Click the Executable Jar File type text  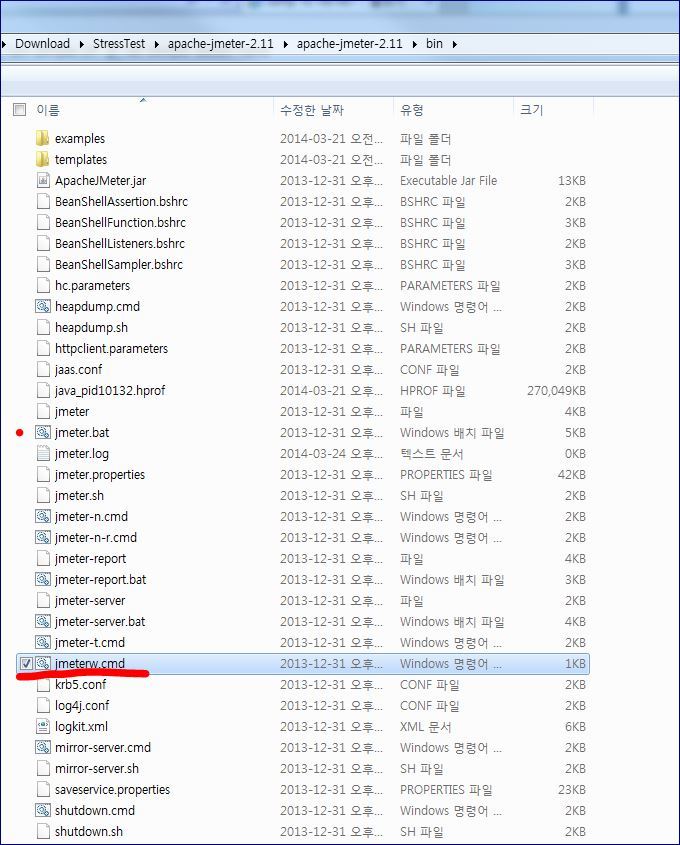point(448,181)
